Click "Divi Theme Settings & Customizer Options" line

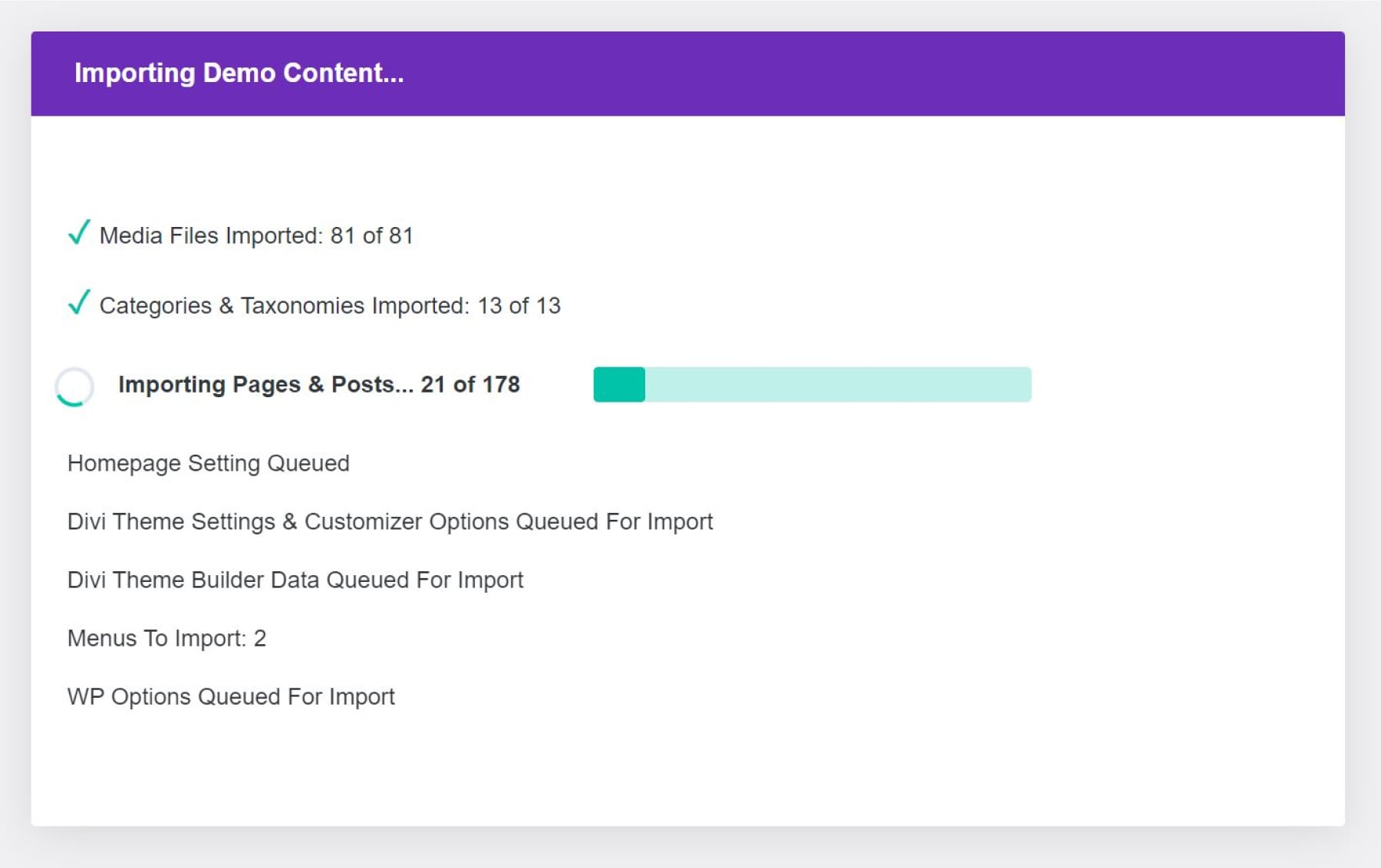(390, 521)
